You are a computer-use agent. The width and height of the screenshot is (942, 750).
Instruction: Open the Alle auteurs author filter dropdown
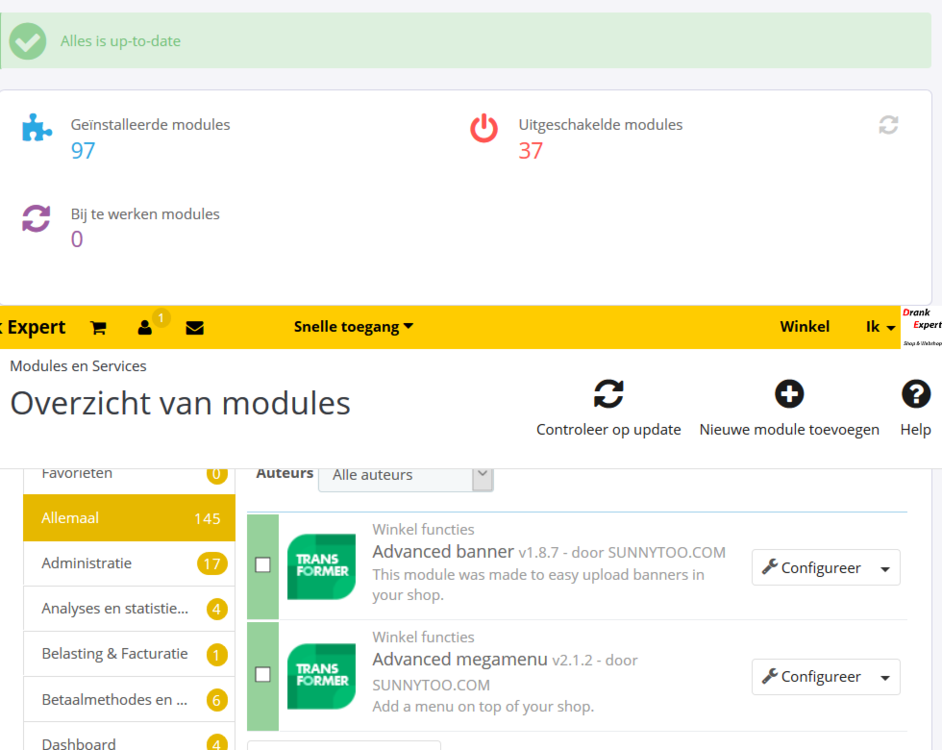405,475
